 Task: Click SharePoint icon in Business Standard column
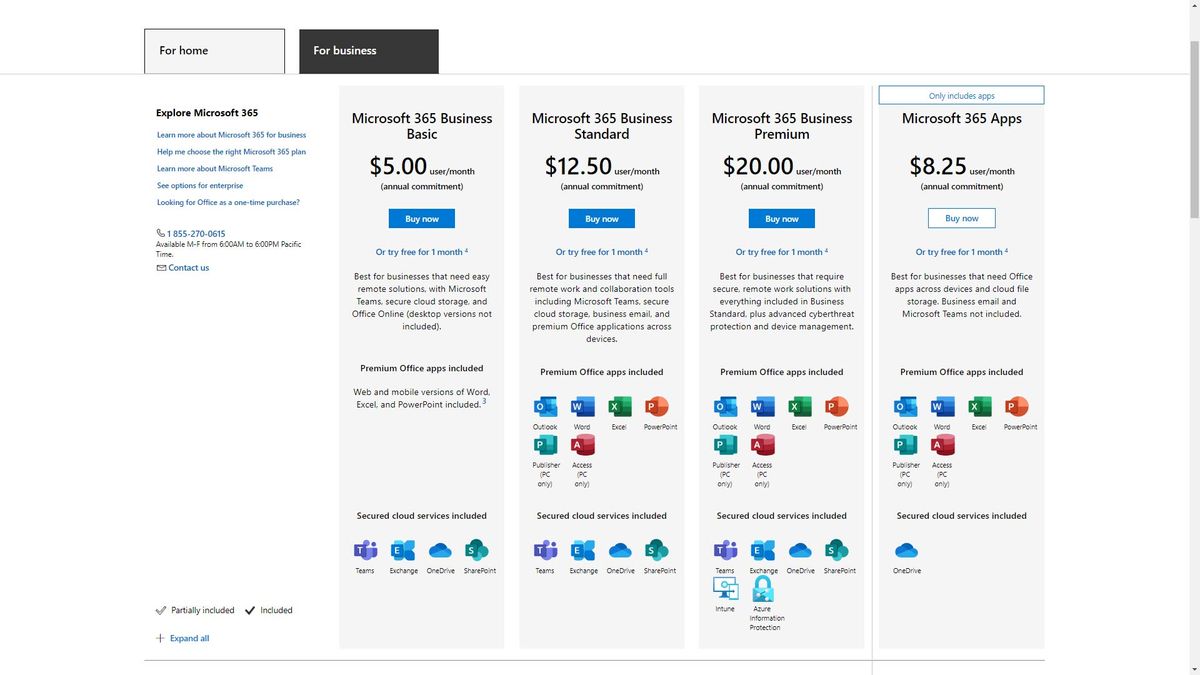(657, 550)
